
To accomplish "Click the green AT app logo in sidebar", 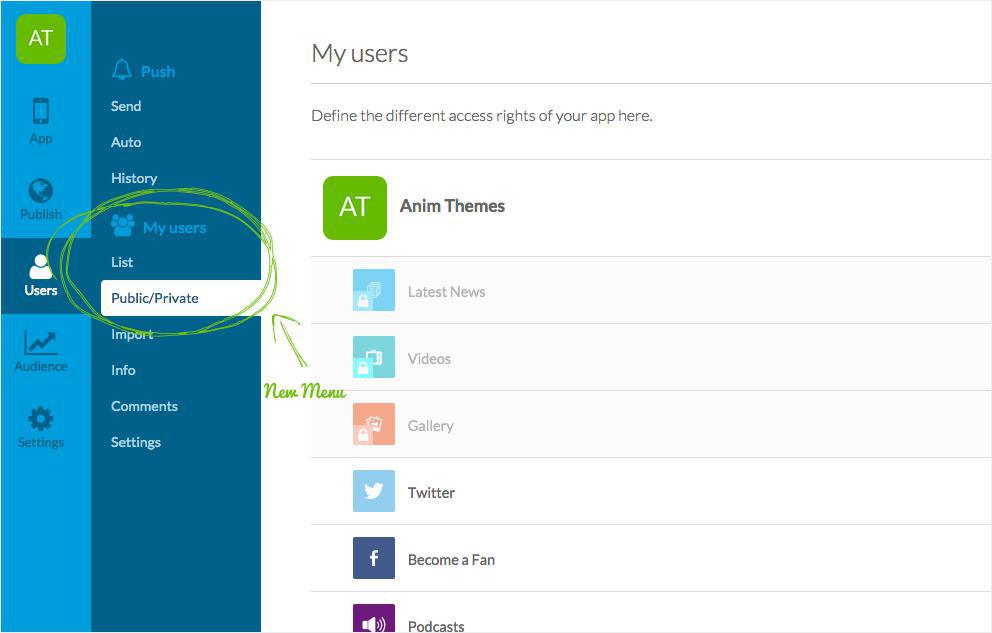I will tap(41, 39).
